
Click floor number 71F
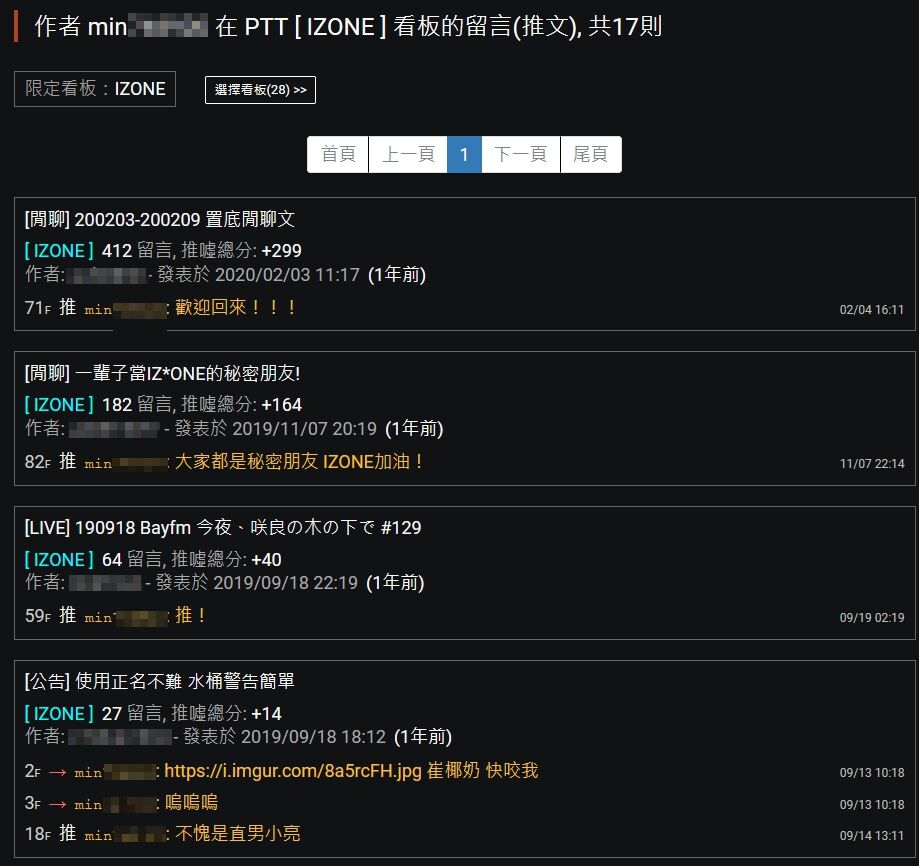[x=38, y=308]
